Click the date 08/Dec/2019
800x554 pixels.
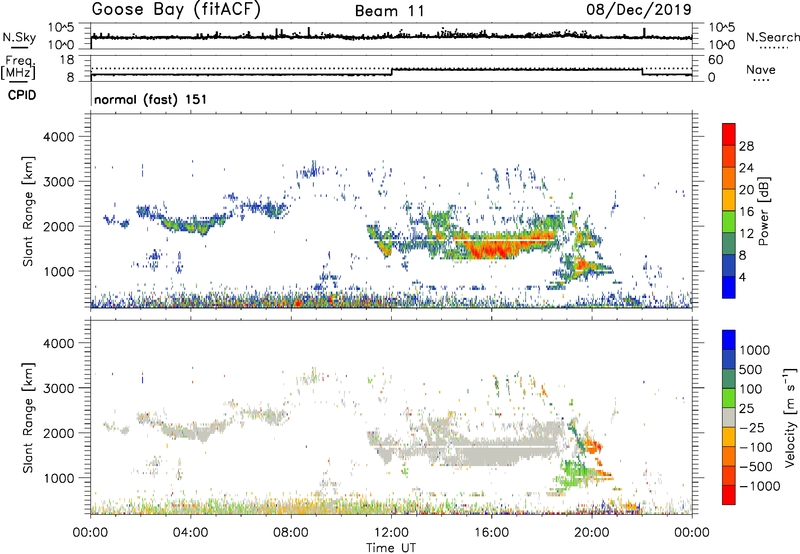point(639,9)
